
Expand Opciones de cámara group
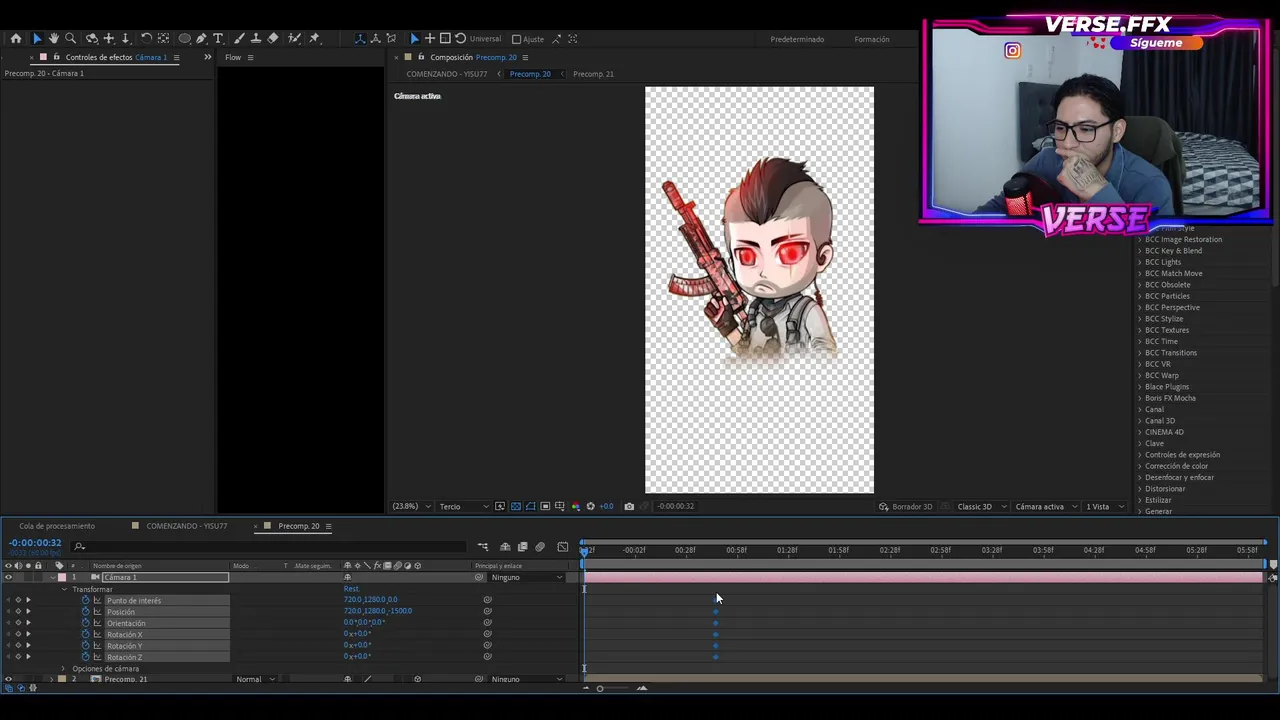coord(64,669)
